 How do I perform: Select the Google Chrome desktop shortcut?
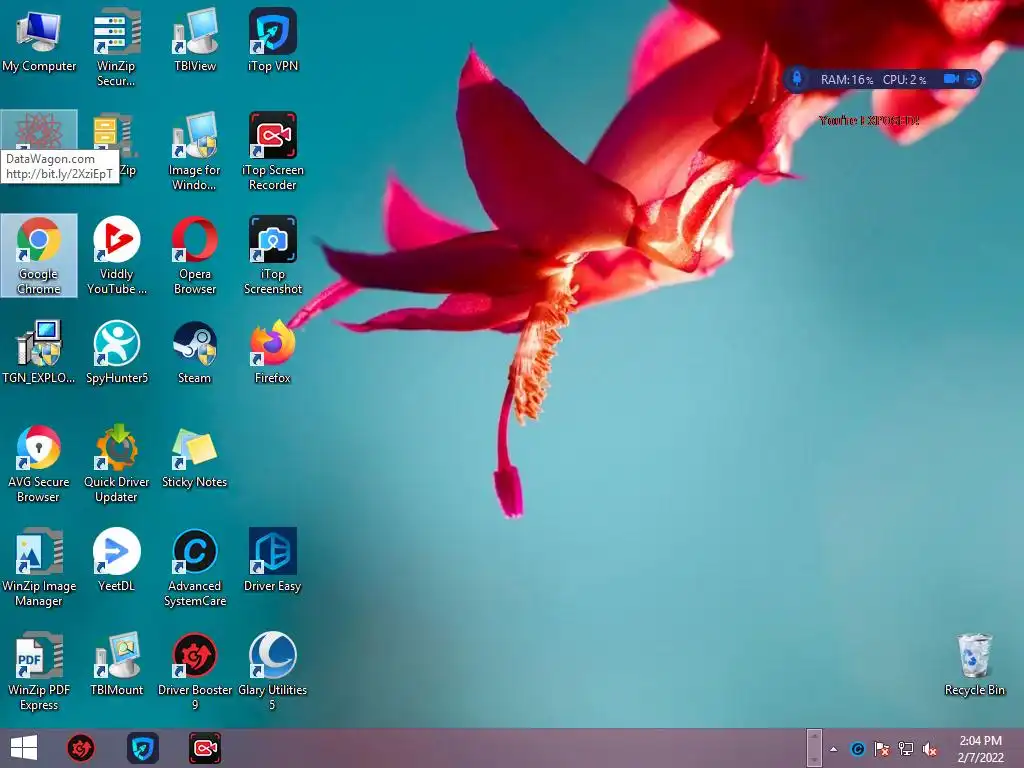[x=39, y=255]
